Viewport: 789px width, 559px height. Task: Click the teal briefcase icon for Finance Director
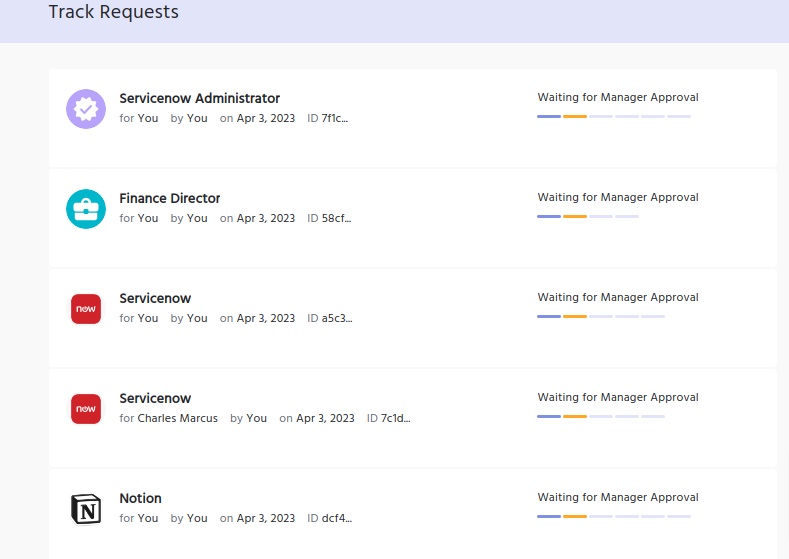click(86, 209)
